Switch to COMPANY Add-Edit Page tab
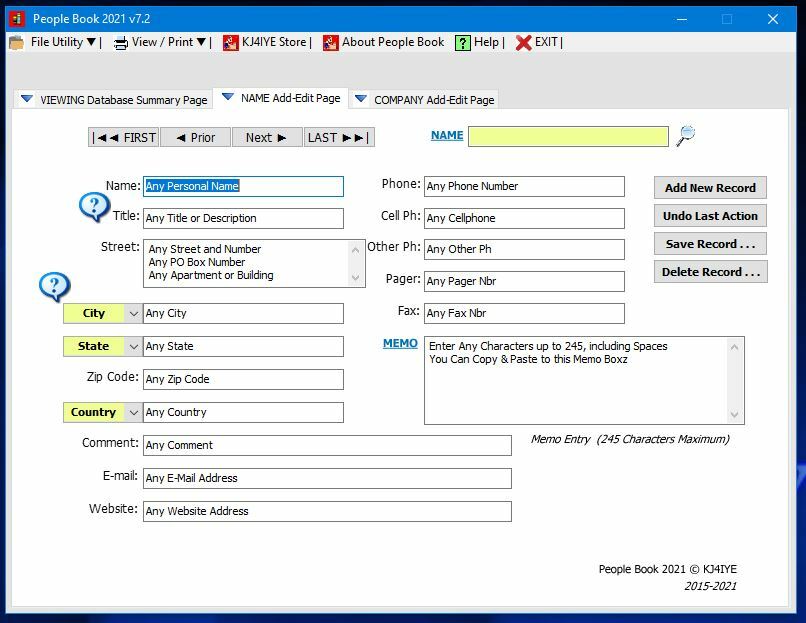 tap(425, 99)
